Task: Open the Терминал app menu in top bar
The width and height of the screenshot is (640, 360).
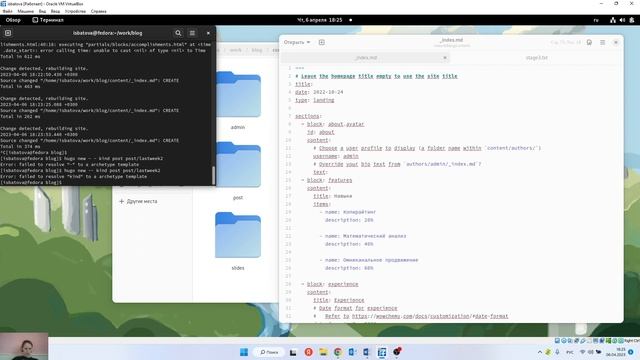Action: 48,20
